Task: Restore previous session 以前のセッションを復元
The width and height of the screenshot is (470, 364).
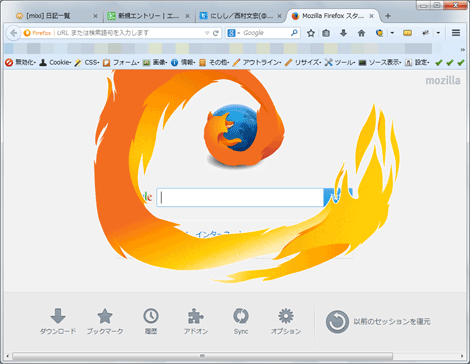Action: [378, 322]
